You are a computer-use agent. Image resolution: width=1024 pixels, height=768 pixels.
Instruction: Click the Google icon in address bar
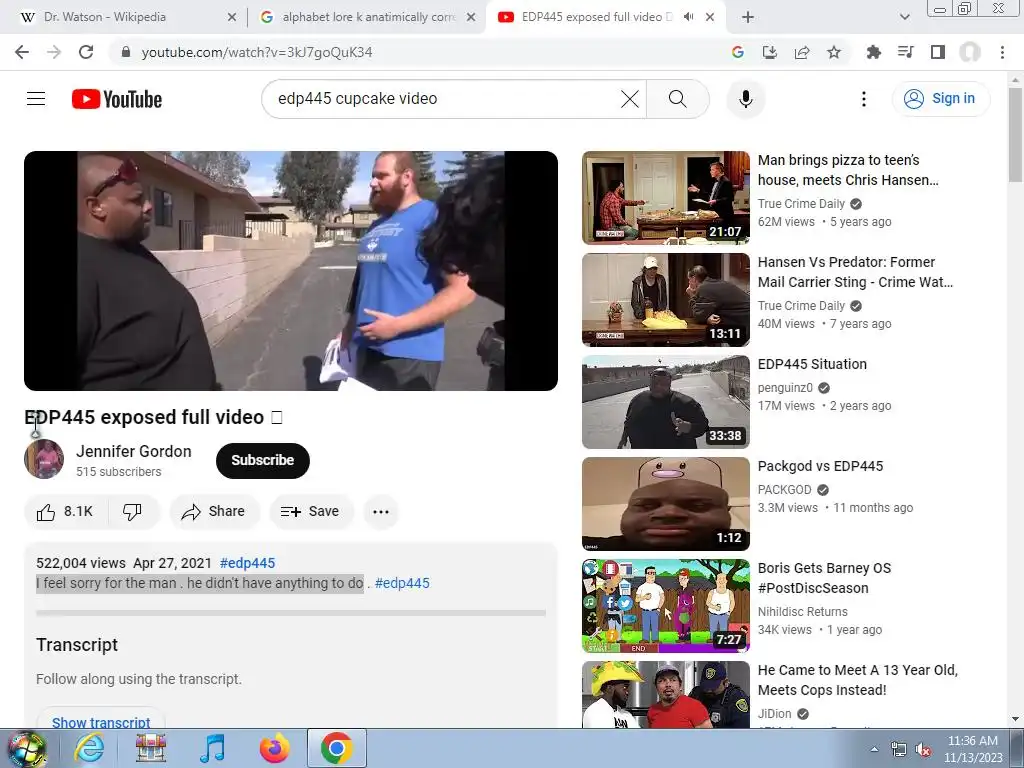pos(737,52)
